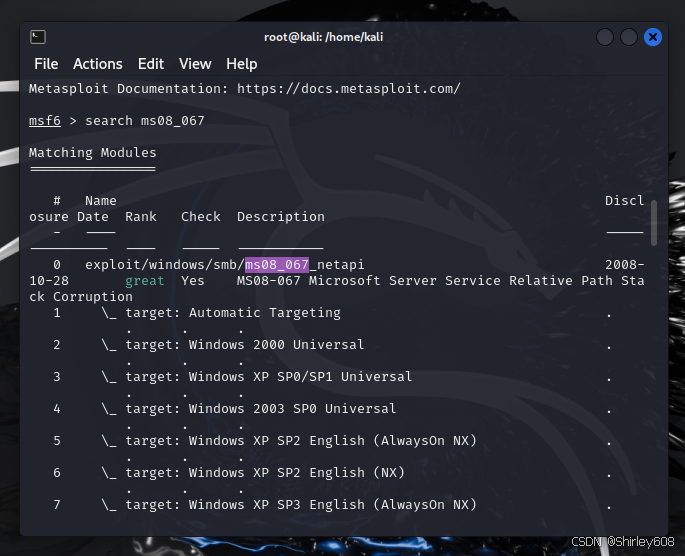Close the terminal with the blue X button
Screen dimensions: 685x556
click(x=653, y=37)
